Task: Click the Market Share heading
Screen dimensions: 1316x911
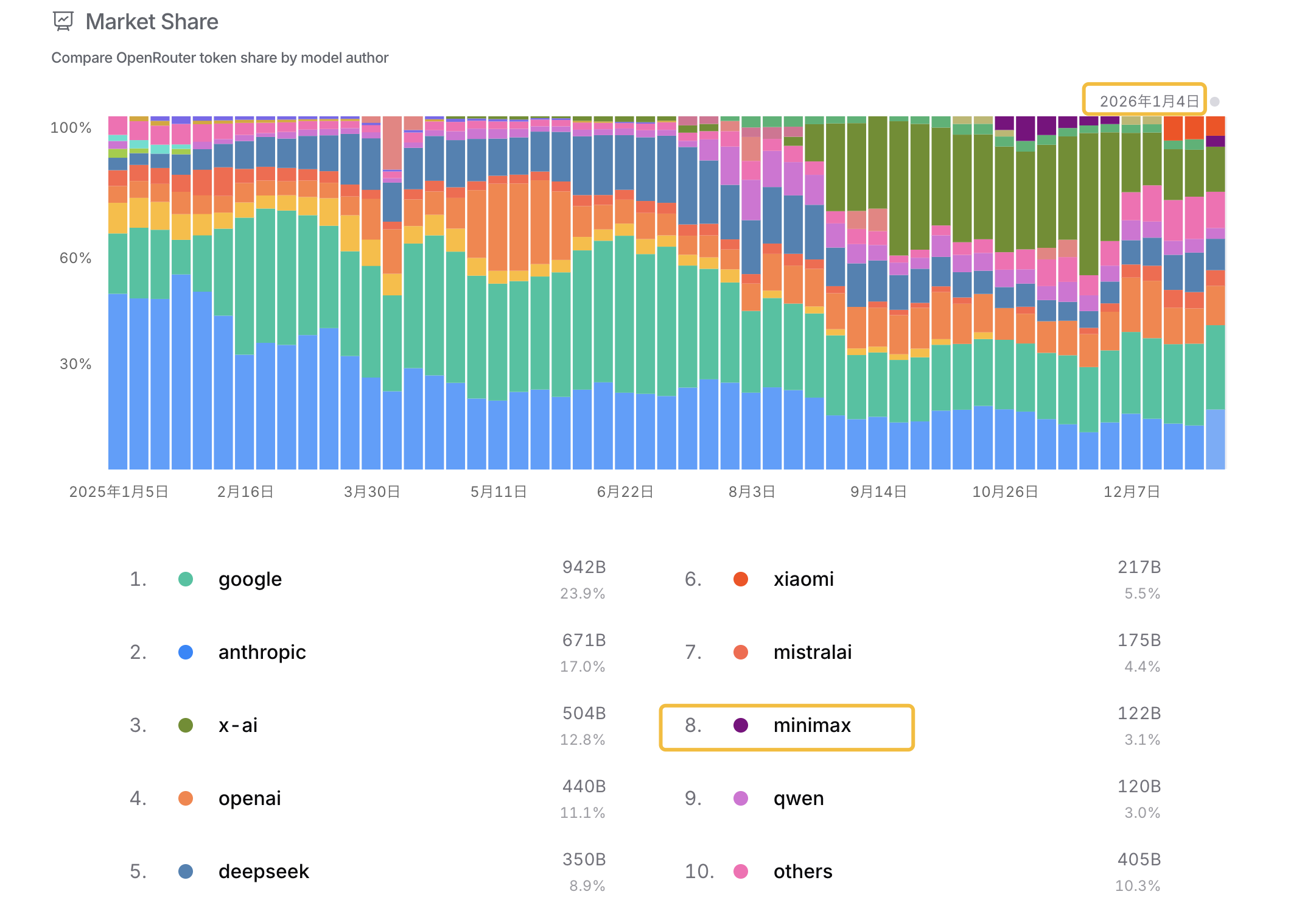Action: pyautogui.click(x=152, y=22)
